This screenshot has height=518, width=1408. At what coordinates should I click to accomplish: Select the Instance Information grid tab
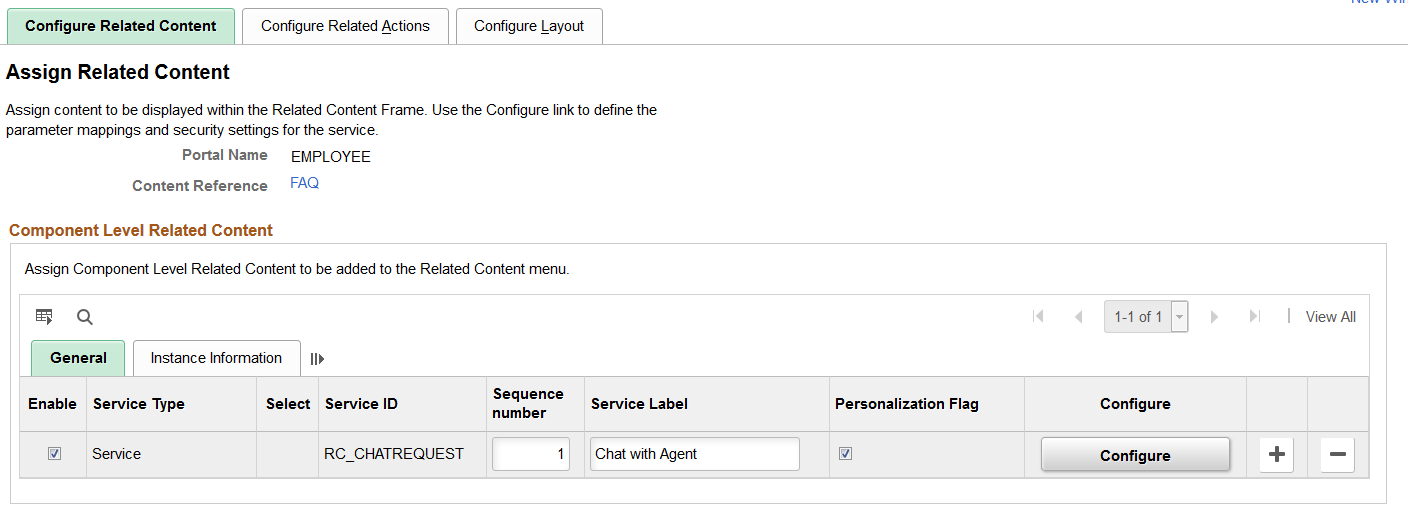coord(216,358)
